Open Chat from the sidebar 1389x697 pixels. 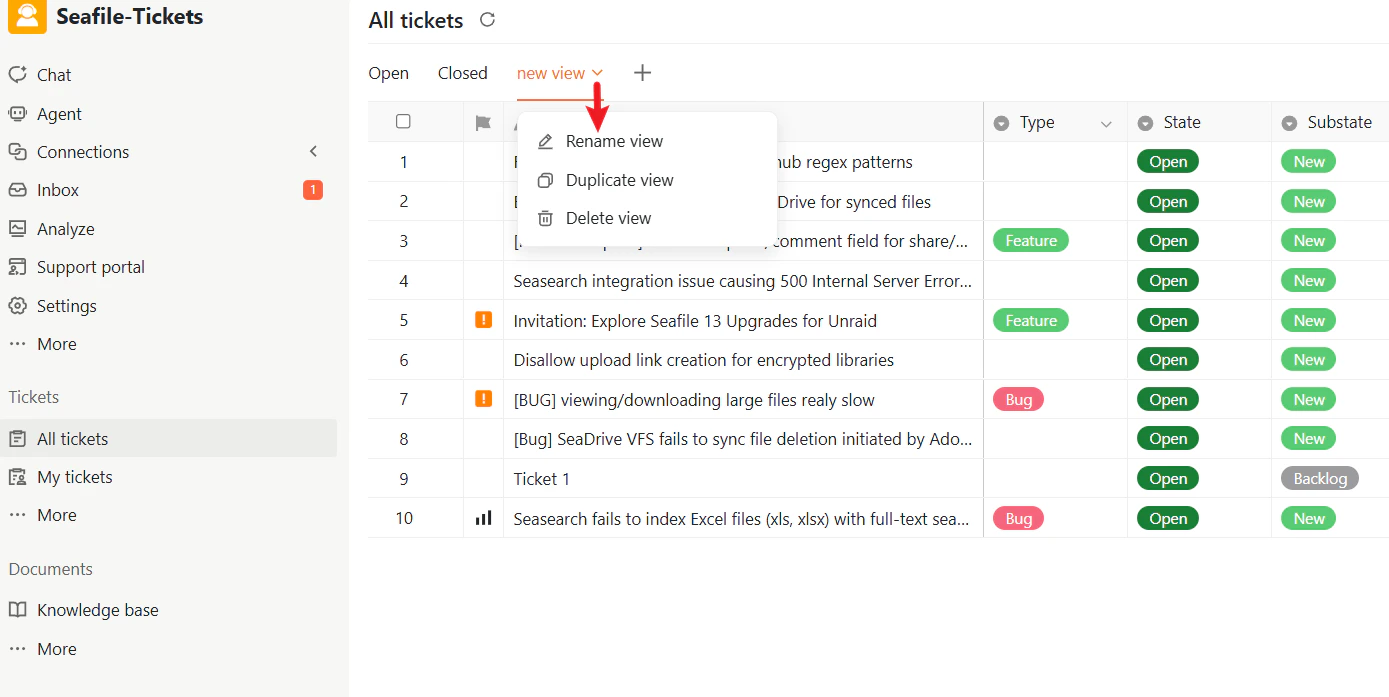pos(54,75)
